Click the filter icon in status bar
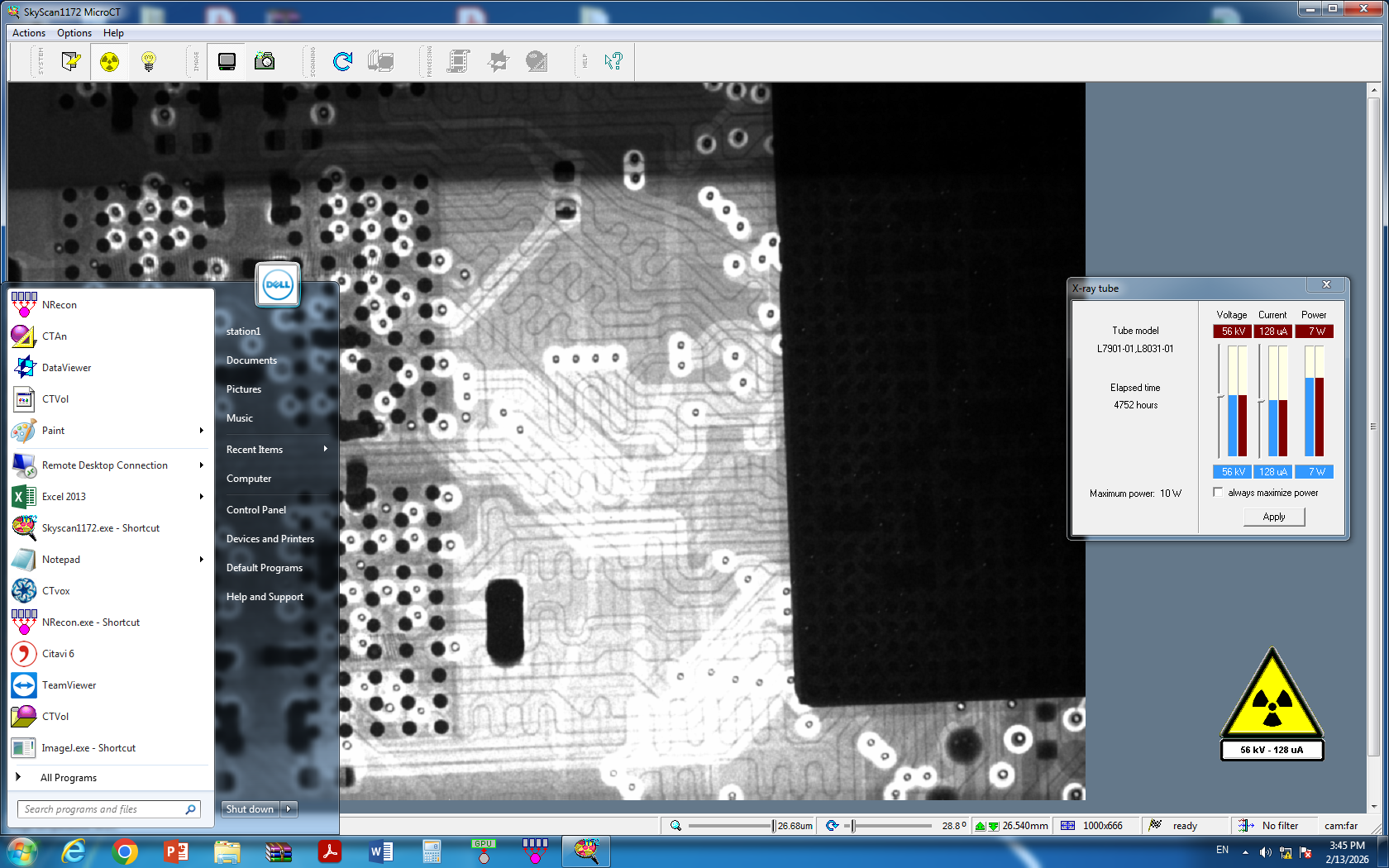The width and height of the screenshot is (1389, 868). (1246, 825)
